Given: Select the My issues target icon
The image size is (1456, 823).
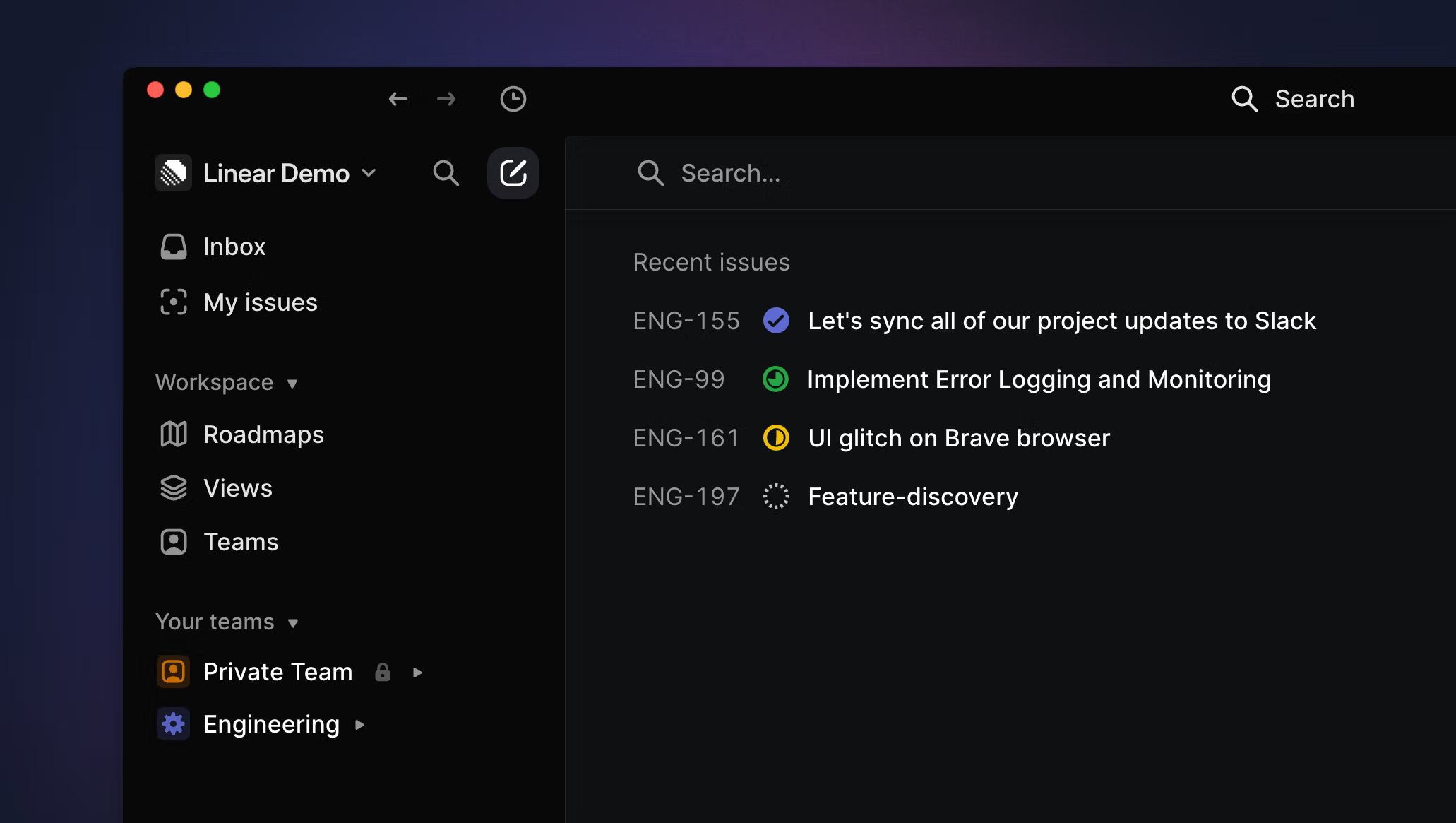Looking at the screenshot, I should (x=173, y=302).
